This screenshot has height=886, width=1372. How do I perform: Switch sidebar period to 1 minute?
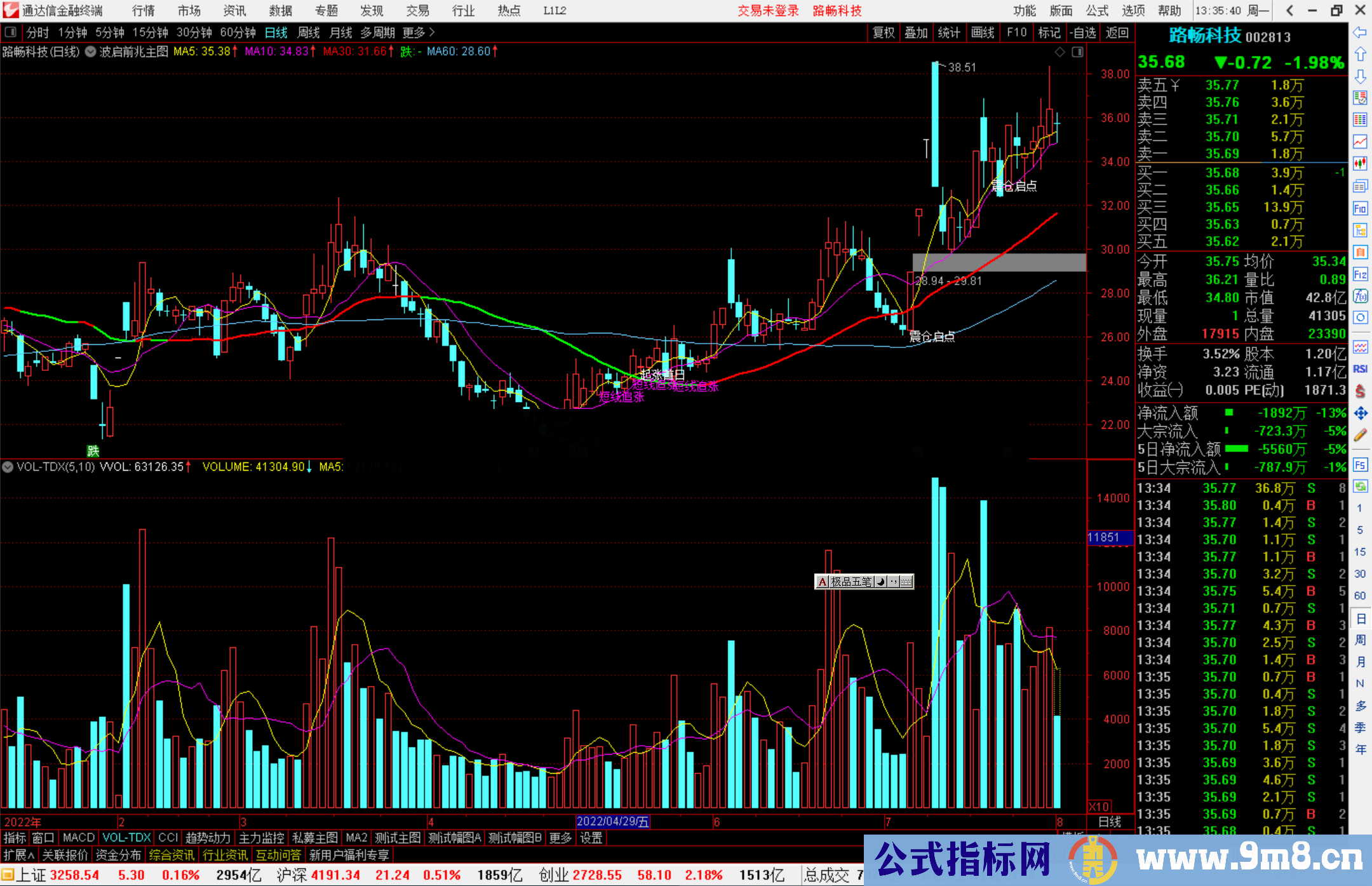[1359, 508]
